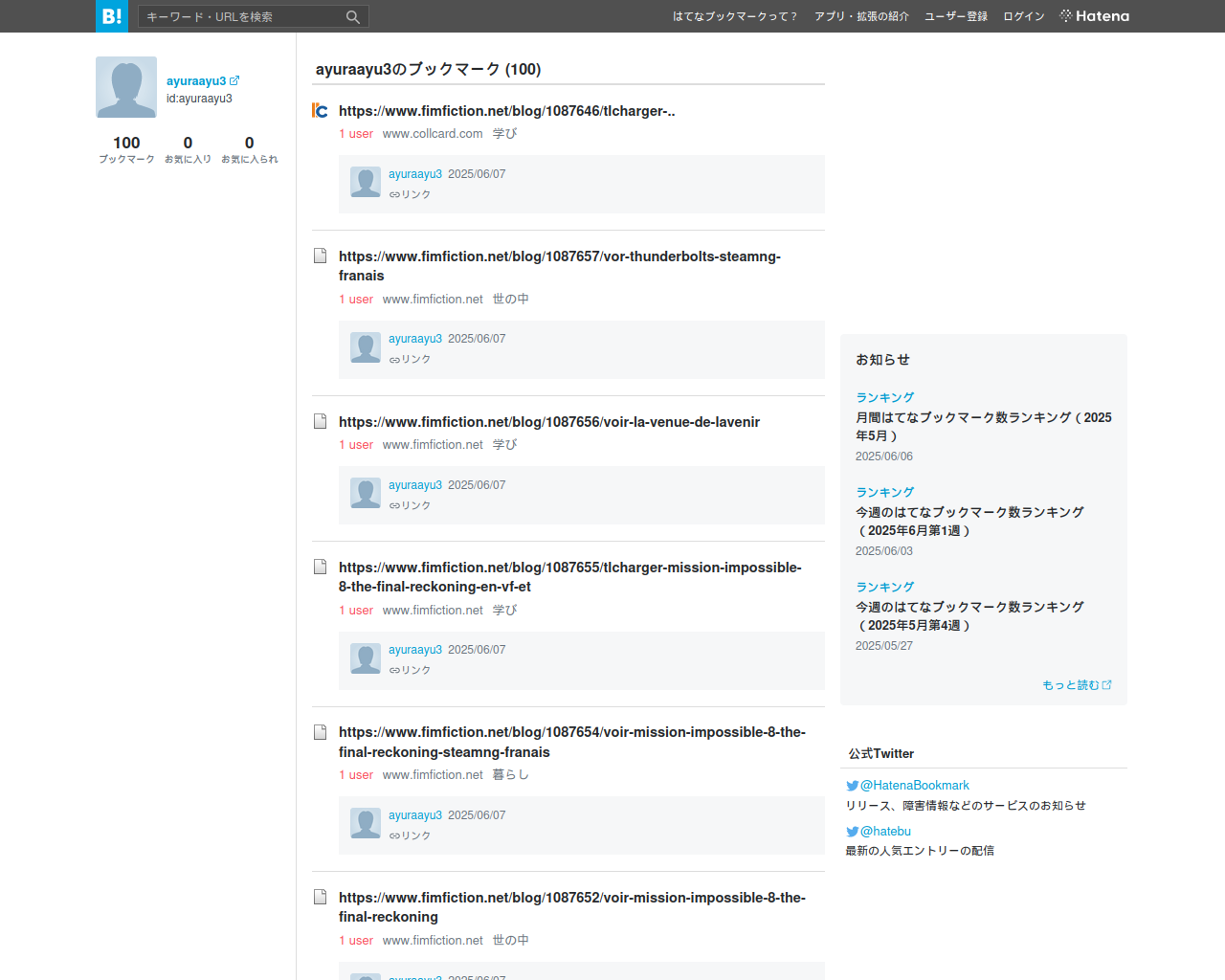The height and width of the screenshot is (980, 1225).
Task: Click Twitter bird icon beside @HatenaBookmark
Action: pyautogui.click(x=852, y=786)
